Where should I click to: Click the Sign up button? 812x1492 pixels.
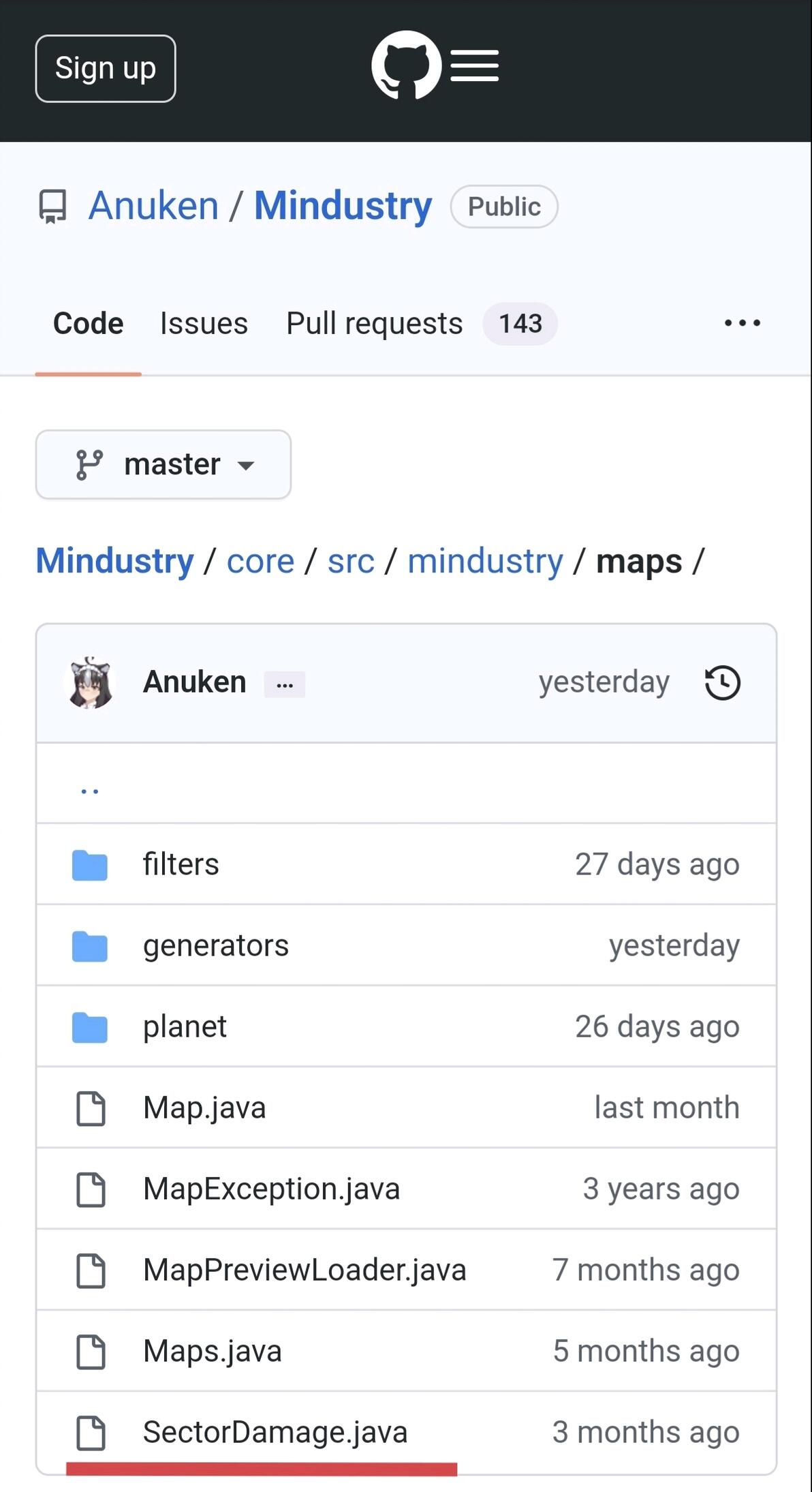106,68
